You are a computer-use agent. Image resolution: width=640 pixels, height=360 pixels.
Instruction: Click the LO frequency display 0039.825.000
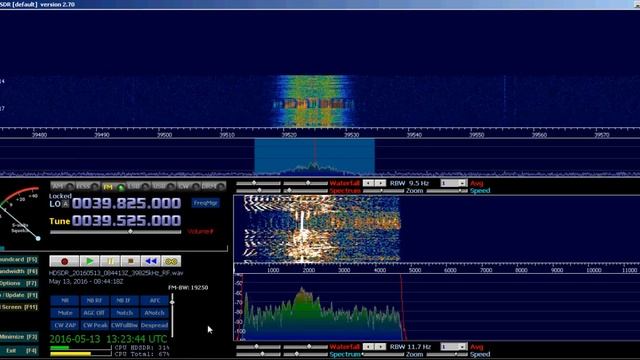coord(127,203)
